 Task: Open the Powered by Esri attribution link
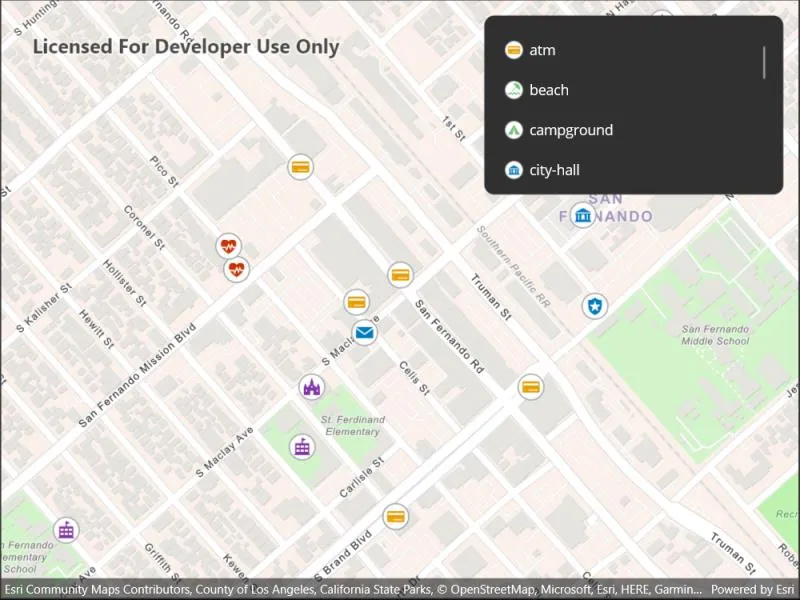point(753,589)
